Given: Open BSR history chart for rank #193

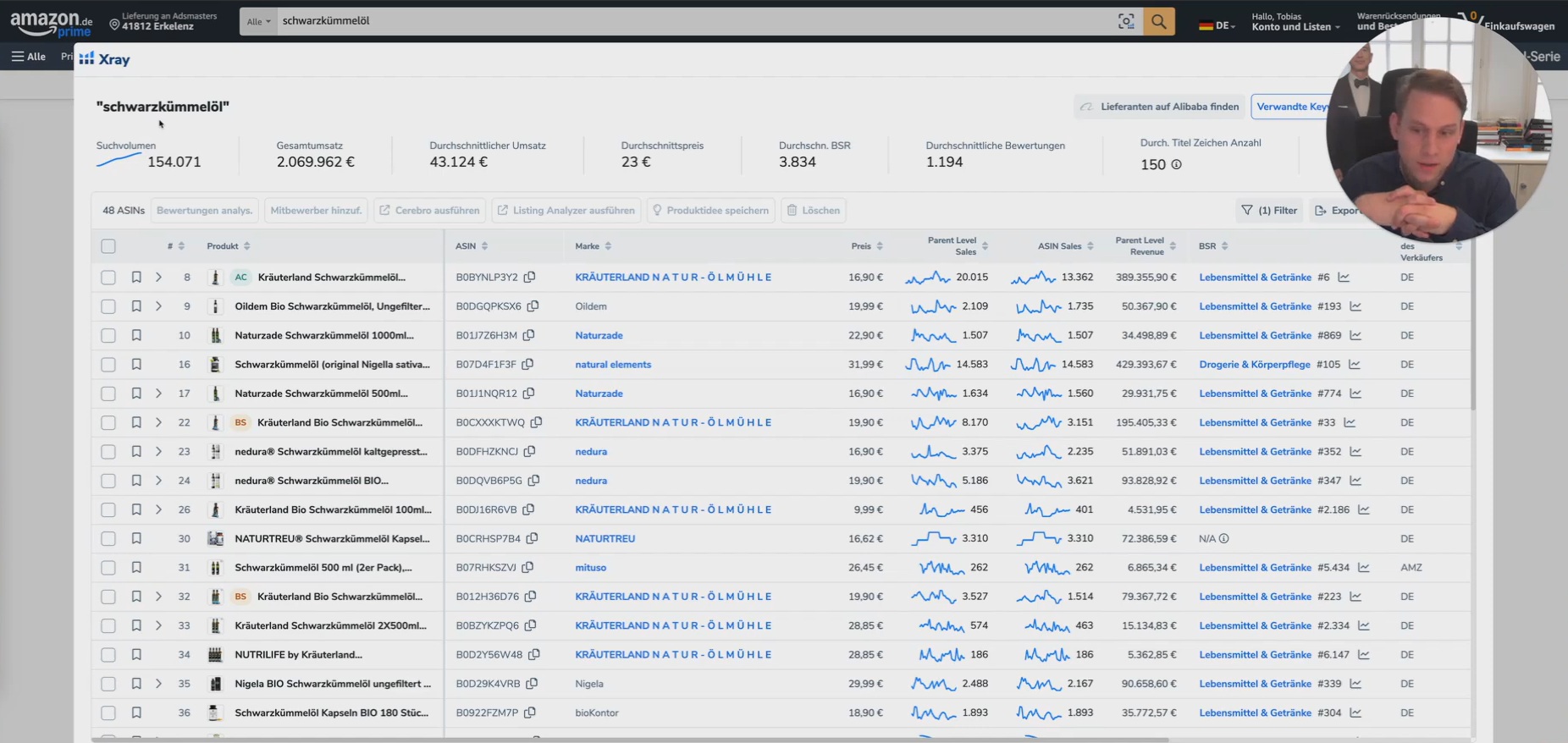Looking at the screenshot, I should pos(1355,306).
